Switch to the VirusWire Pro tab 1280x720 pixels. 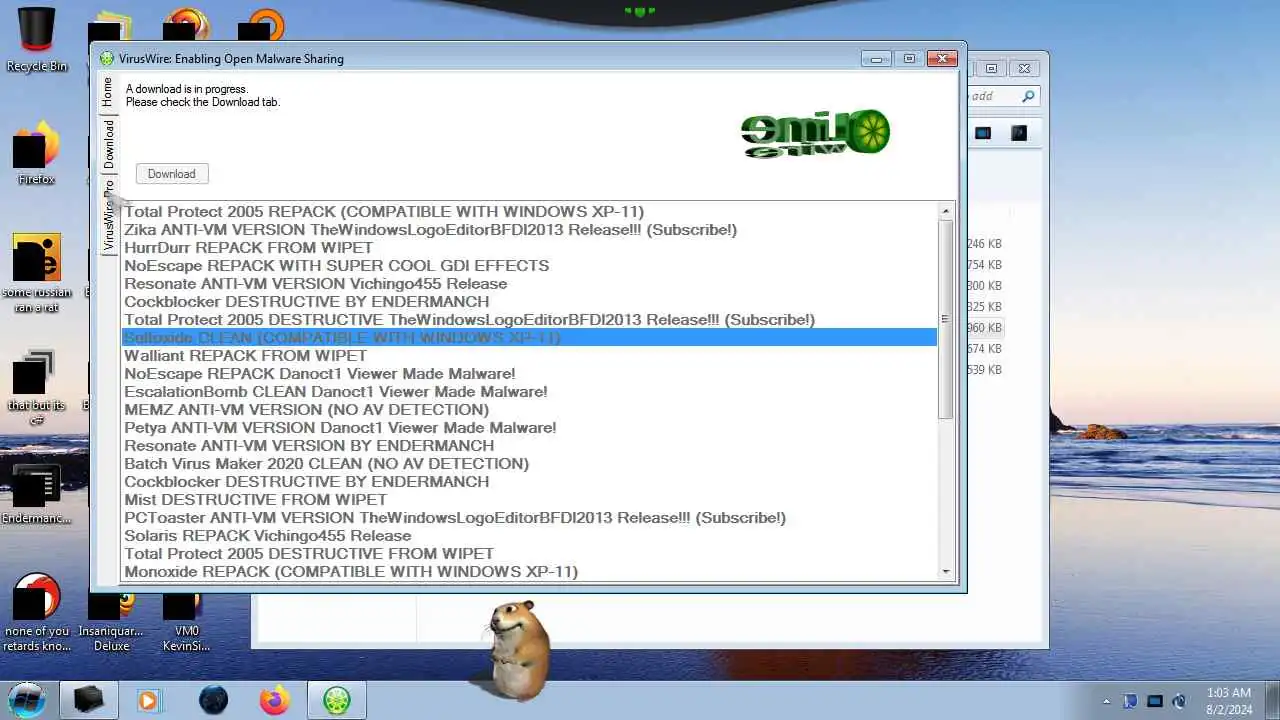108,215
